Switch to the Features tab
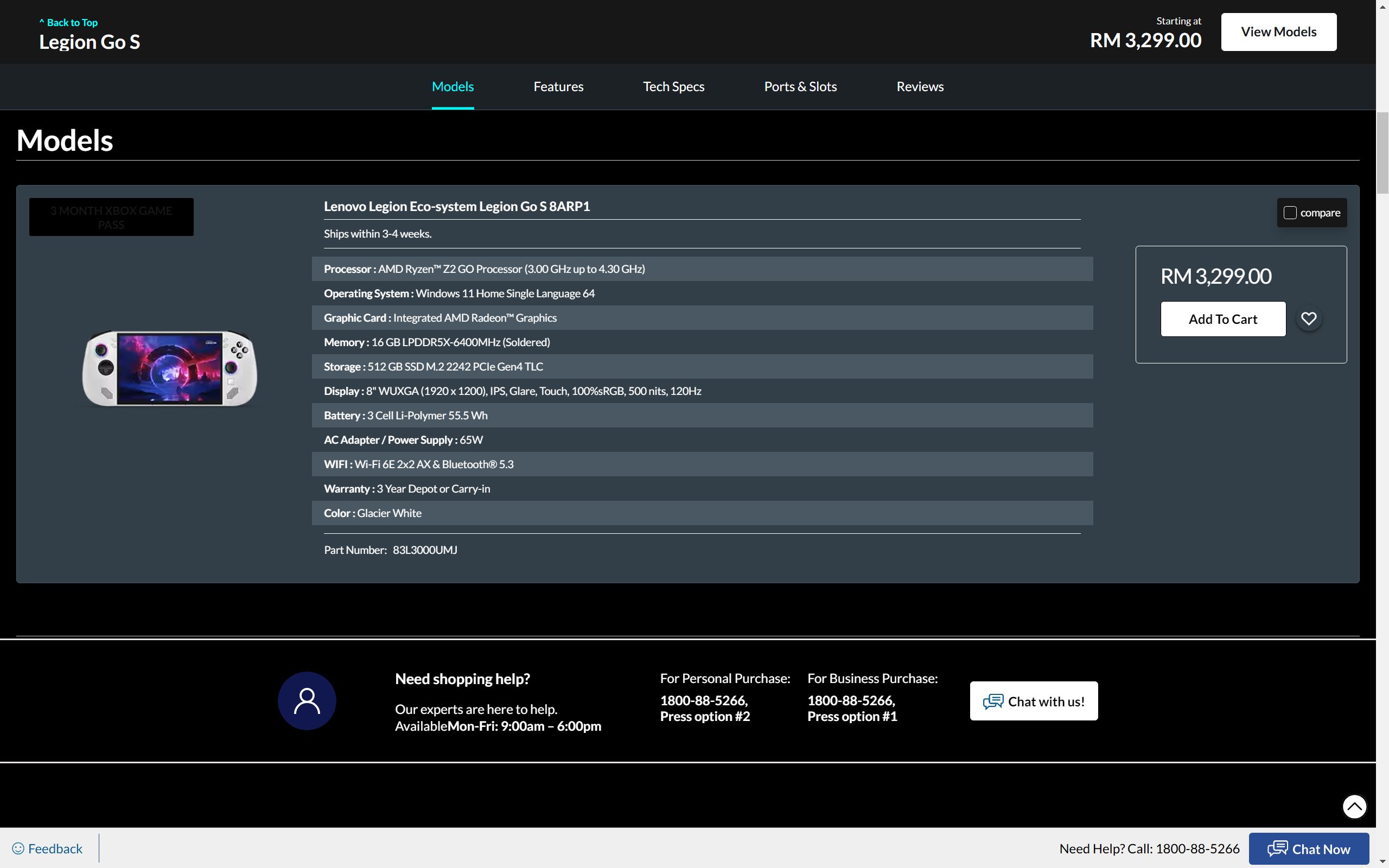The width and height of the screenshot is (1389, 868). coord(558,87)
